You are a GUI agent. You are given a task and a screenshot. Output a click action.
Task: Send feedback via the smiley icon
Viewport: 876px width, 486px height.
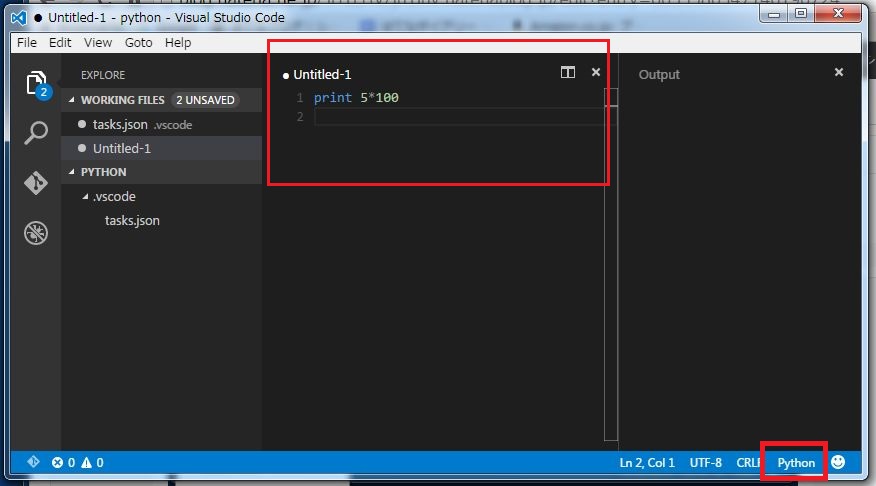(x=837, y=462)
